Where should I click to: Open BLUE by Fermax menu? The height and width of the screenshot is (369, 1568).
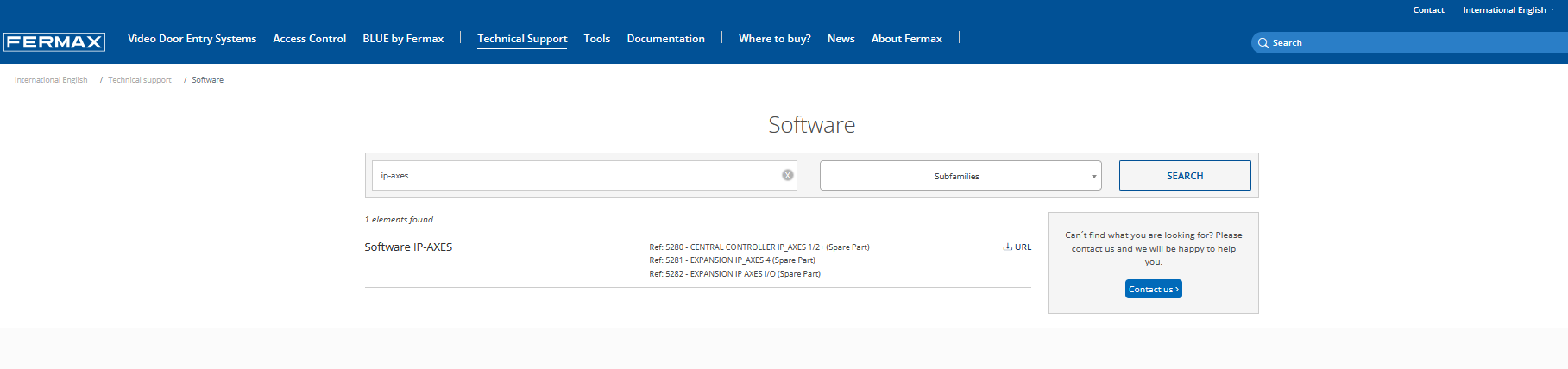(x=403, y=39)
